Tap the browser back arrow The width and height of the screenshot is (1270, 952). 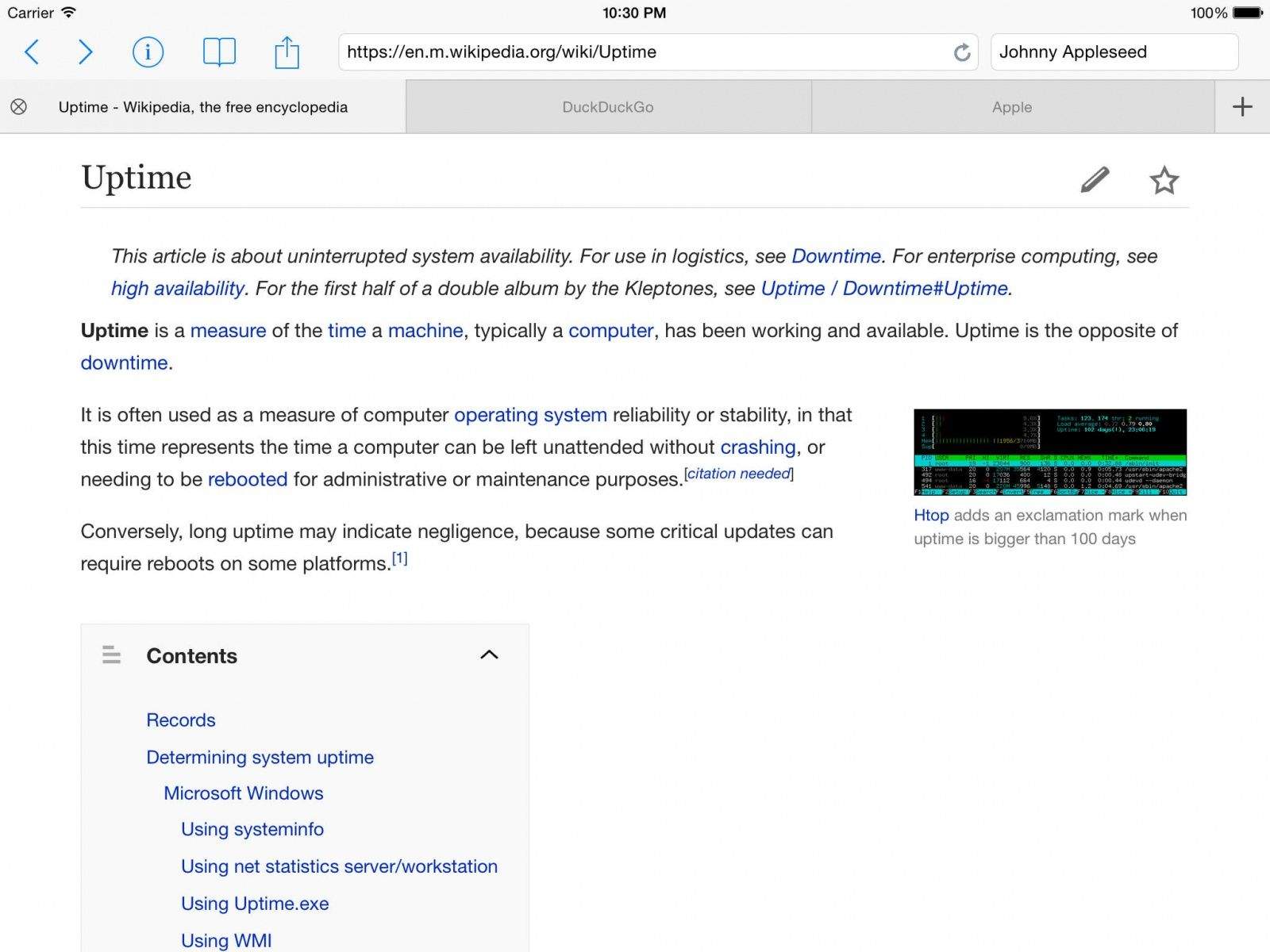32,52
